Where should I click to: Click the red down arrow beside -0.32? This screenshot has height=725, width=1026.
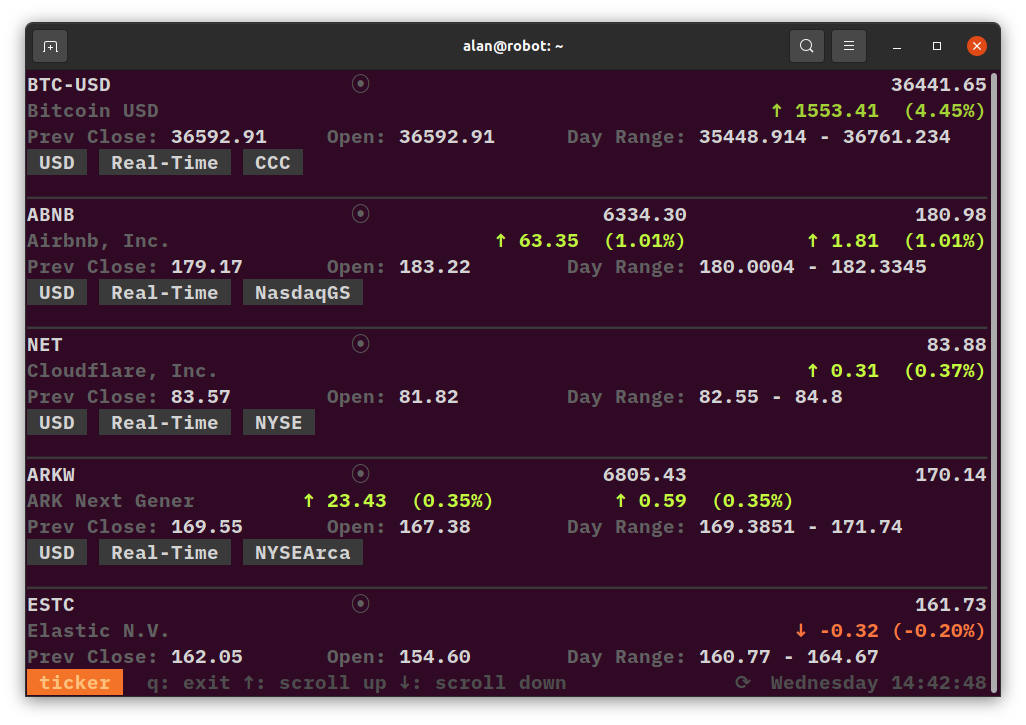(801, 631)
